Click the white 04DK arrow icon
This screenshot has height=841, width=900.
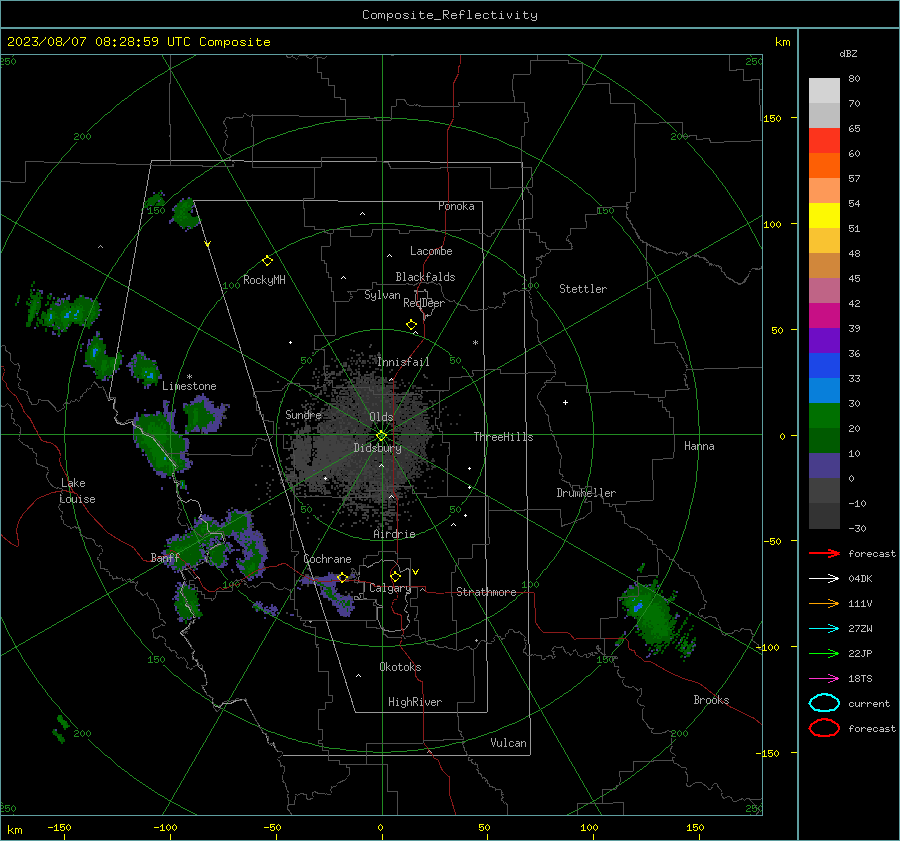[x=824, y=579]
